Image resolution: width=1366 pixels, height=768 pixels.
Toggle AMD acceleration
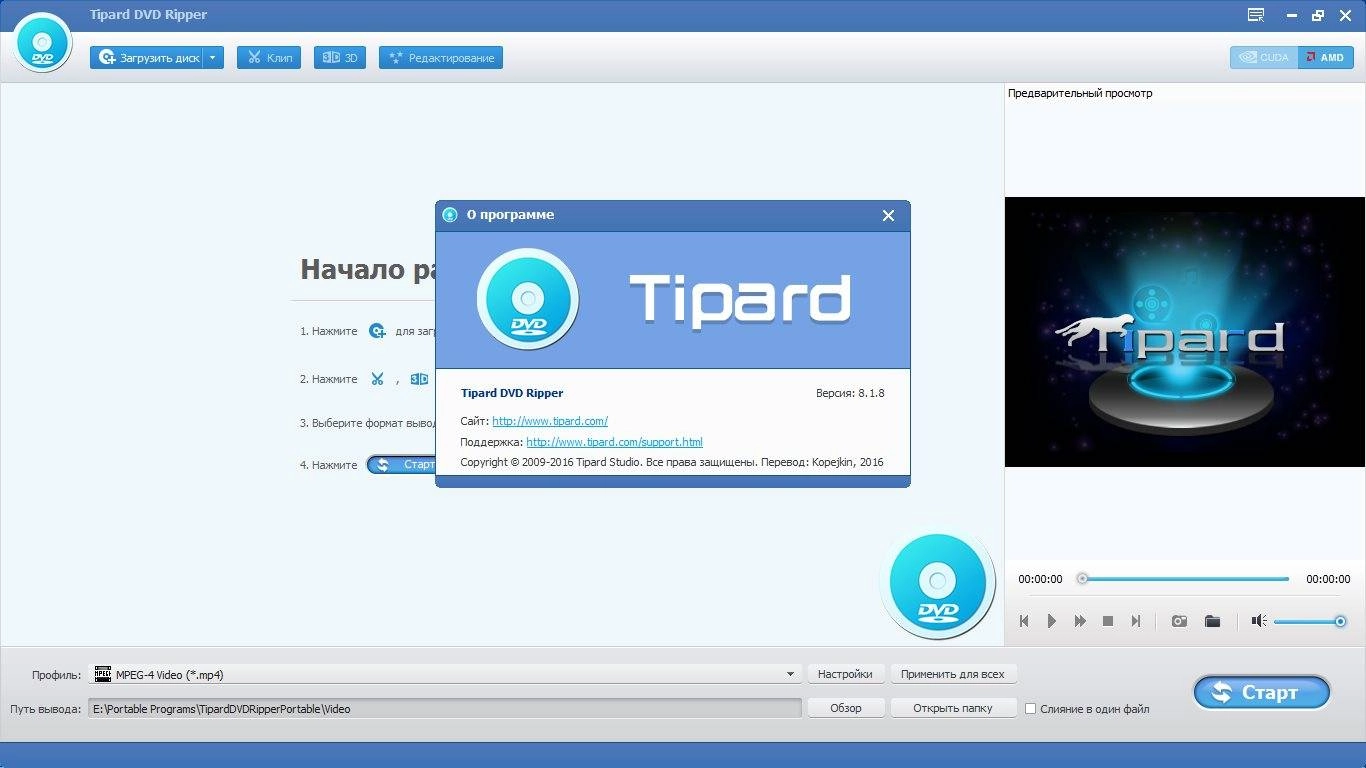pyautogui.click(x=1326, y=58)
